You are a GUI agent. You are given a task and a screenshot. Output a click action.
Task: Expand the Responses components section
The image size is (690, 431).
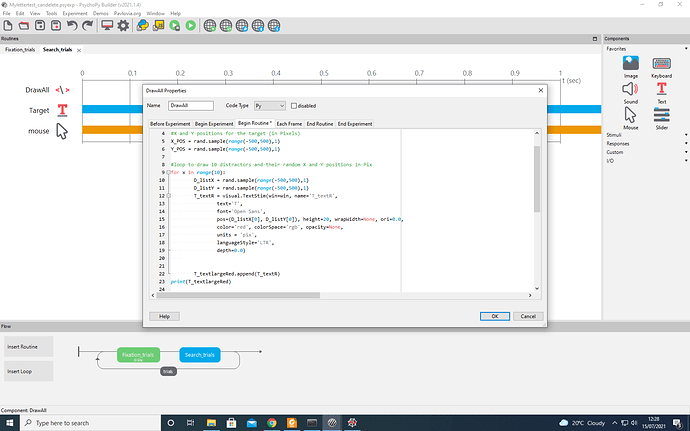pyautogui.click(x=645, y=144)
